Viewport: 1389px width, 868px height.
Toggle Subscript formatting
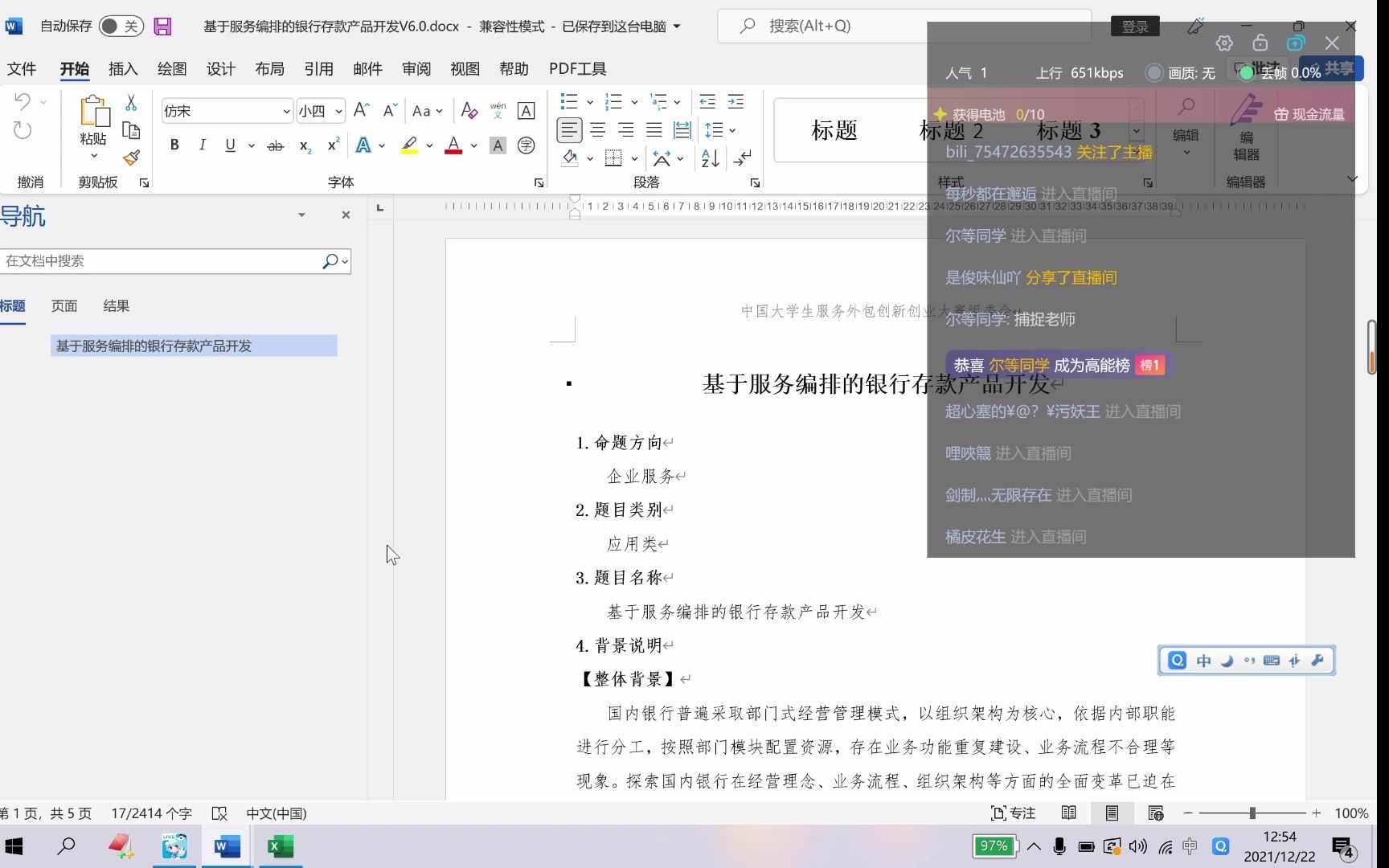pos(305,145)
